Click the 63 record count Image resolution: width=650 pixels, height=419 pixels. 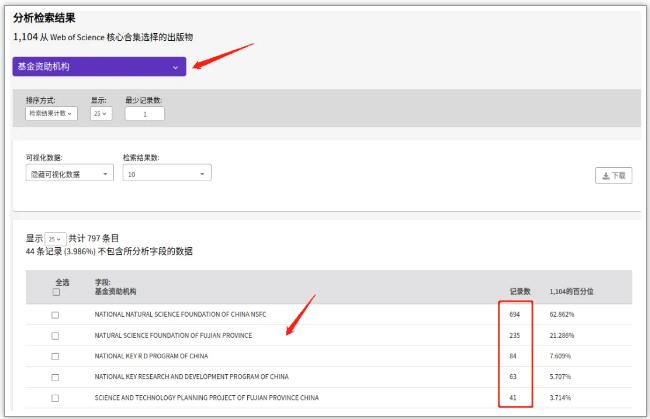point(515,377)
